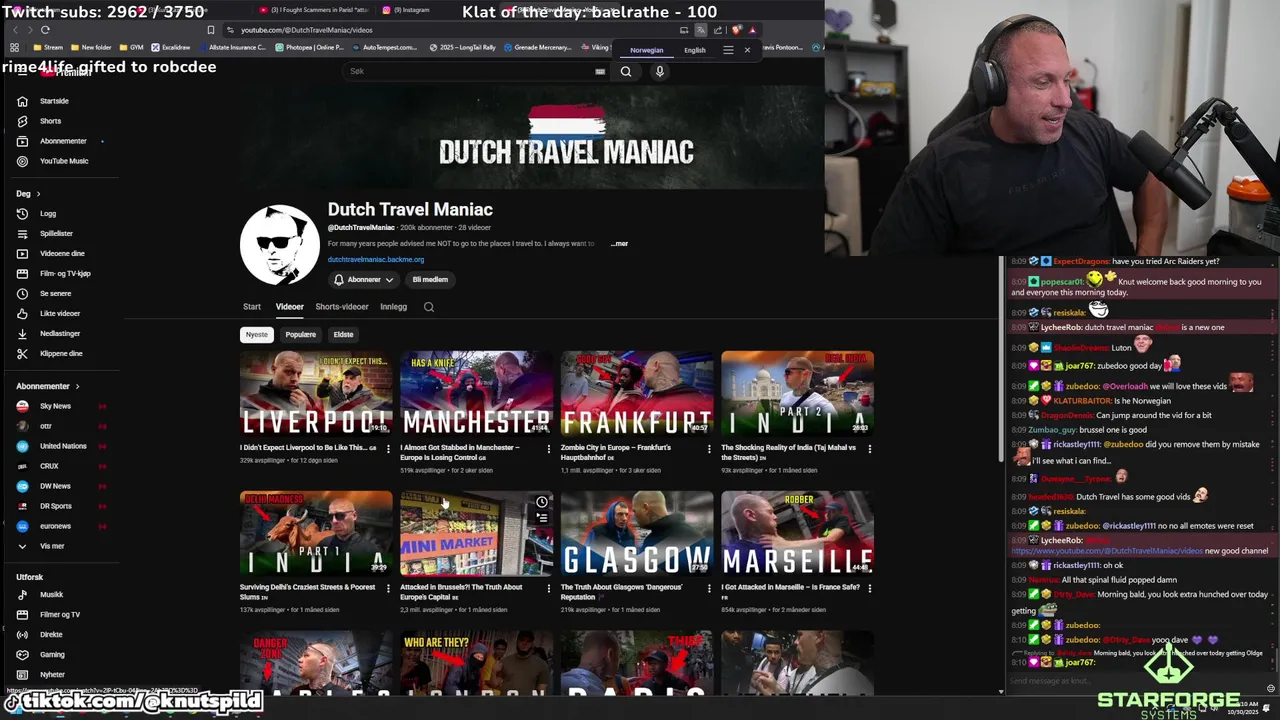Open Startside home in YouTube sidebar

click(x=54, y=101)
